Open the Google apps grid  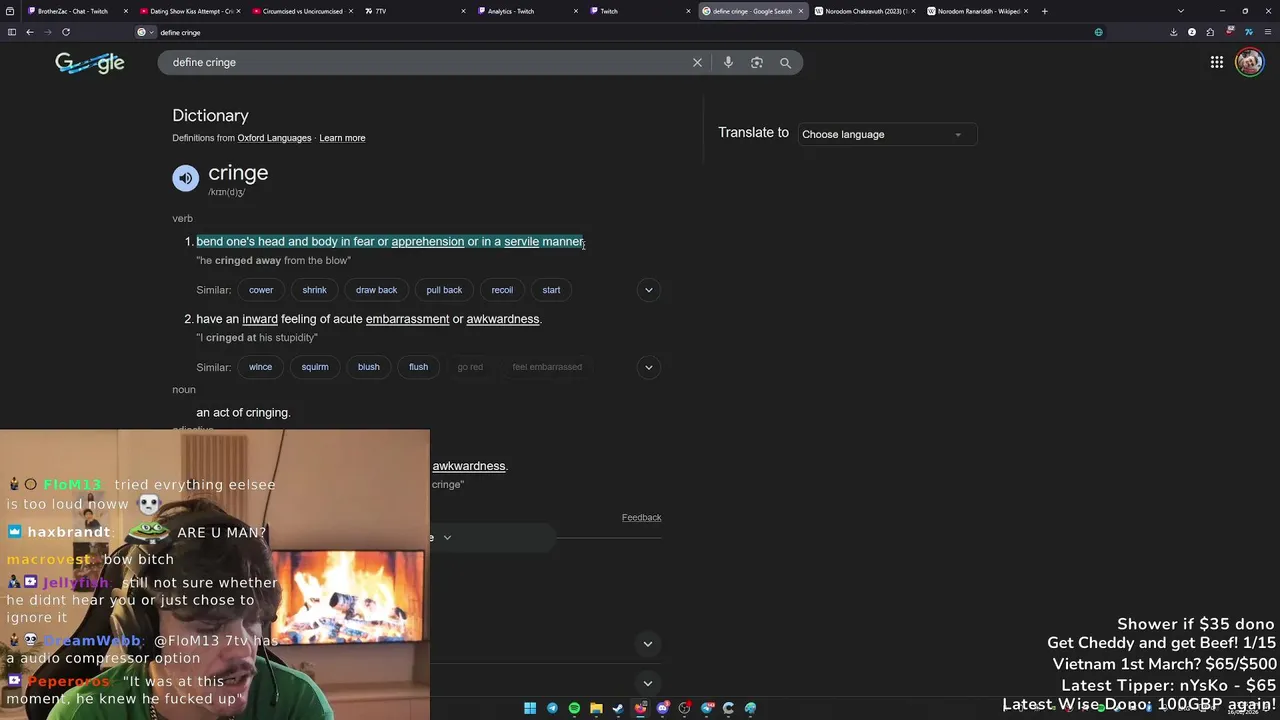coord(1217,62)
